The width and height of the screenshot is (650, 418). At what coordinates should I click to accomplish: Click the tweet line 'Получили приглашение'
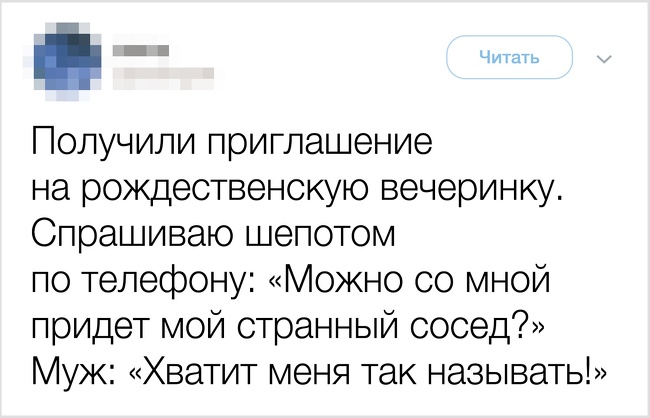click(232, 143)
